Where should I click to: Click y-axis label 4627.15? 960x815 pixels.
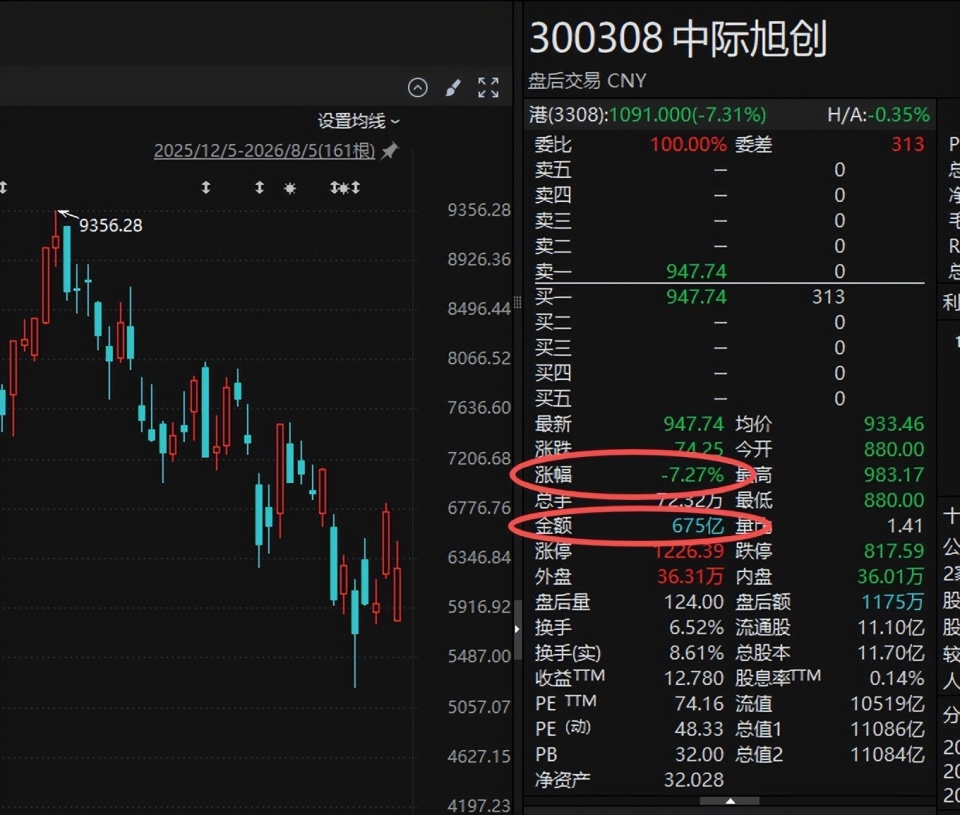click(479, 756)
